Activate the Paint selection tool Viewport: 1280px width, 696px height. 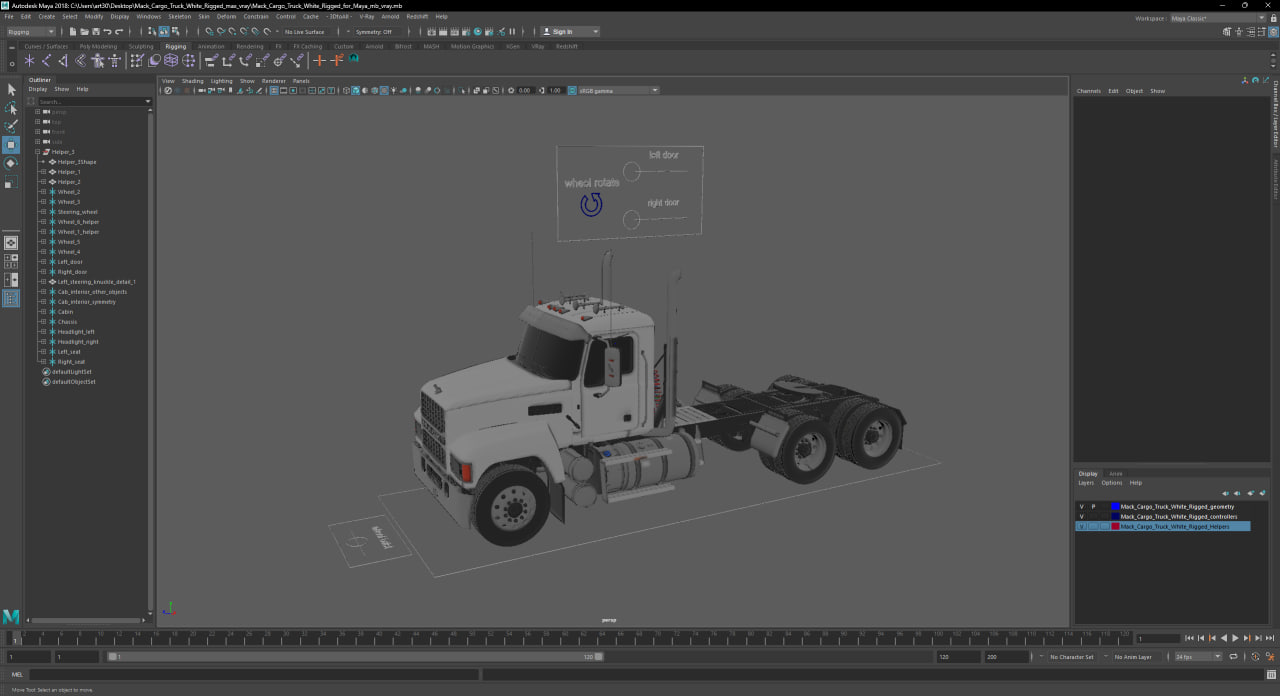click(x=11, y=126)
